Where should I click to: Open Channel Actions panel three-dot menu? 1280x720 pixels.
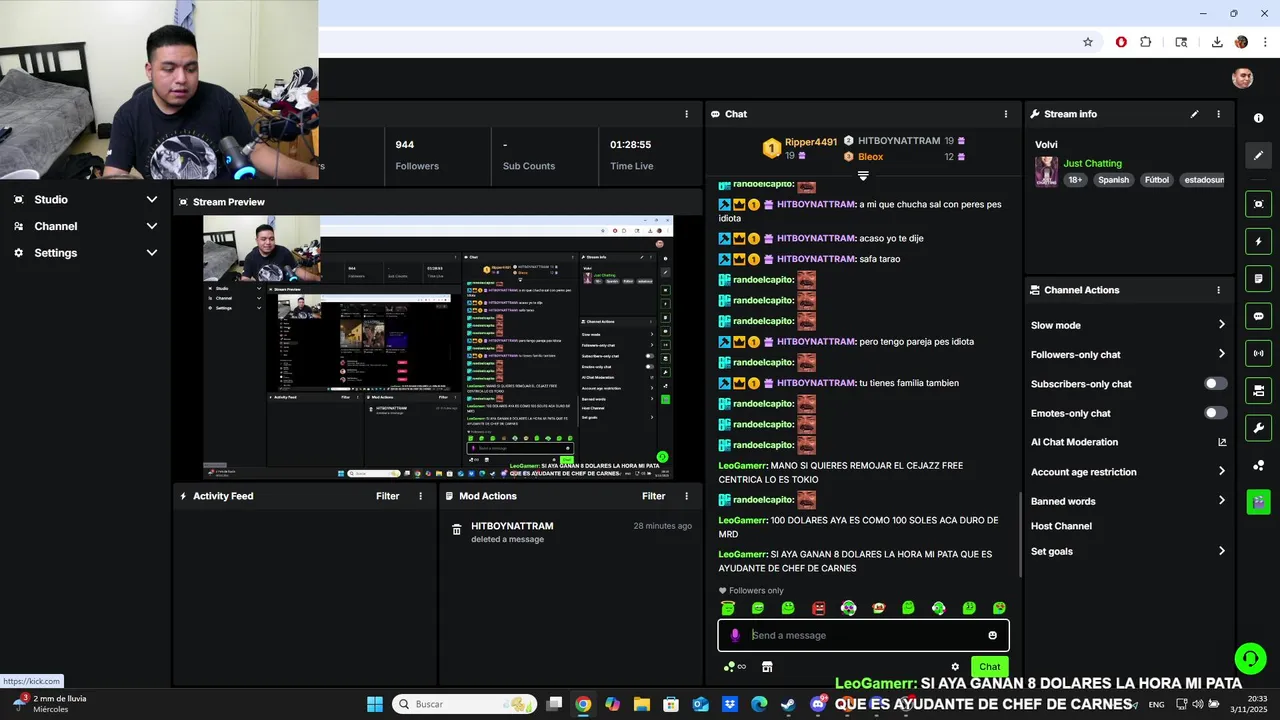click(x=1218, y=290)
